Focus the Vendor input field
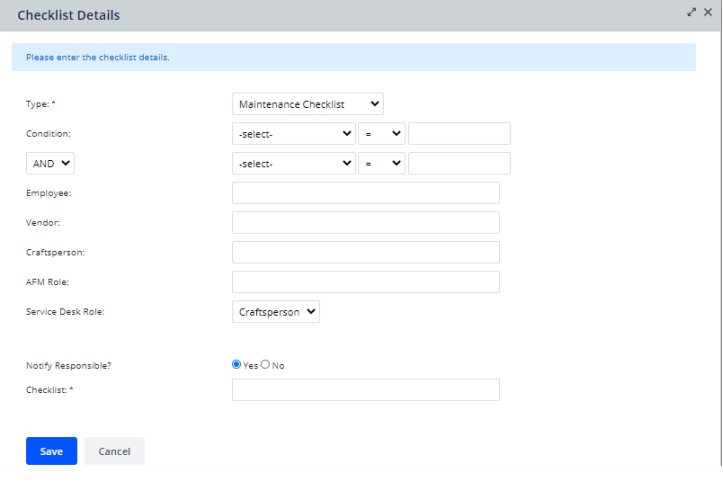 click(365, 223)
